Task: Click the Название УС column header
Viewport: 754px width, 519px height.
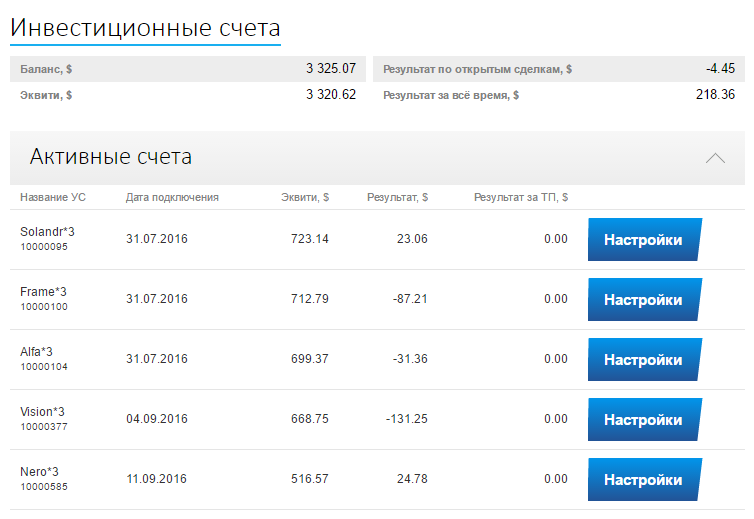Action: 53,198
